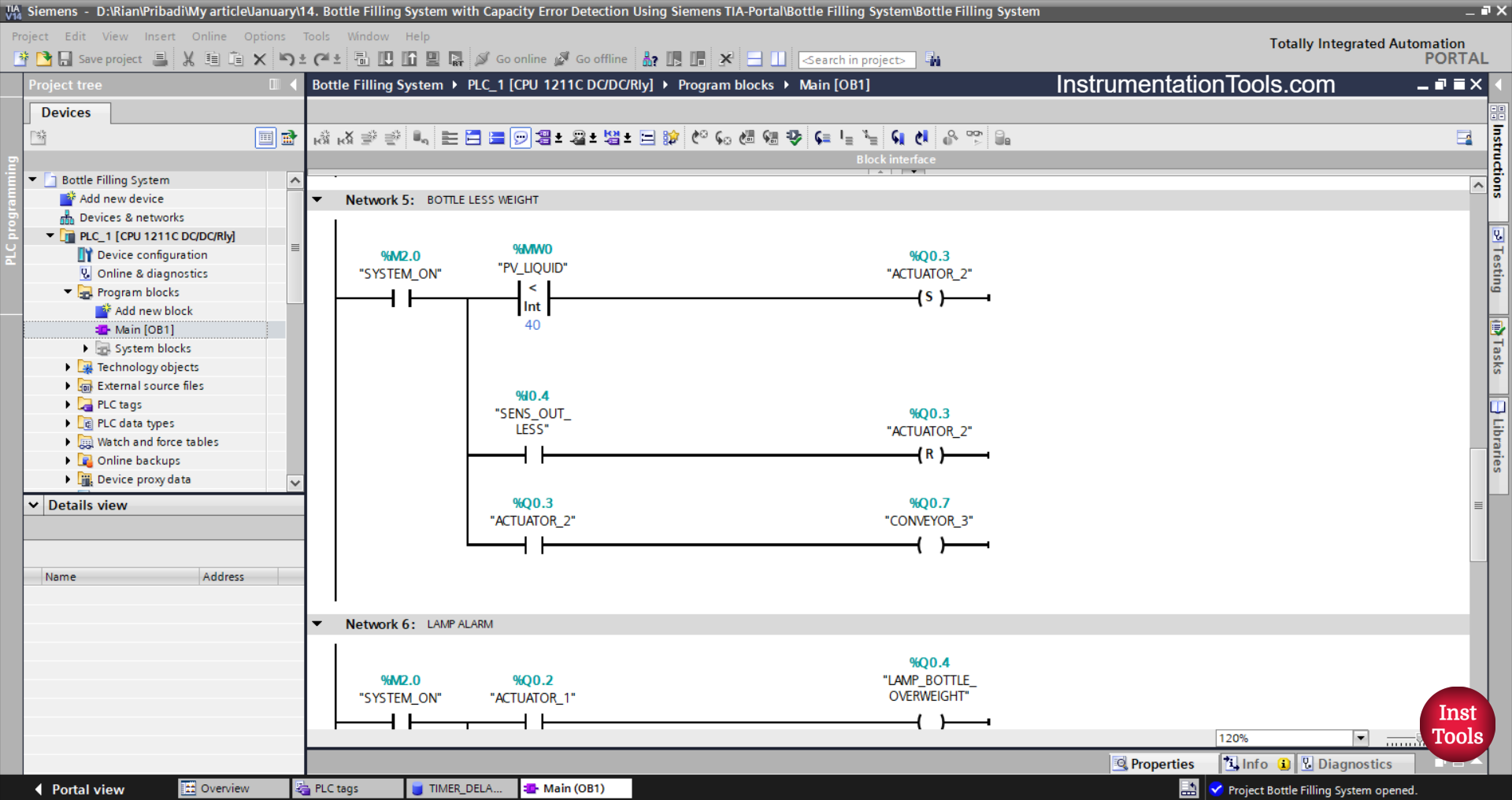
Task: Open the Options menu
Action: click(264, 36)
